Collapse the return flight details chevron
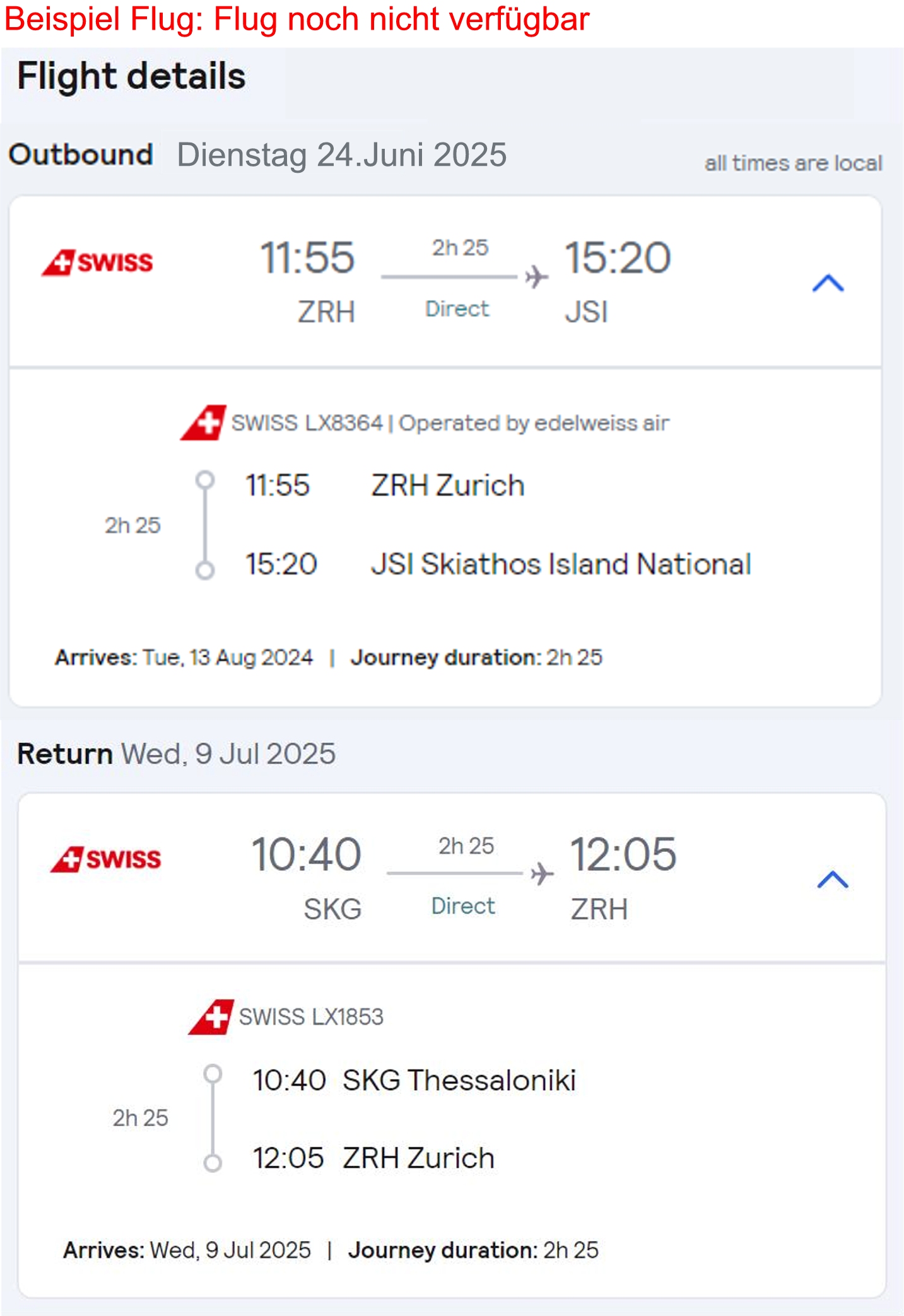The height and width of the screenshot is (1316, 904). [833, 880]
